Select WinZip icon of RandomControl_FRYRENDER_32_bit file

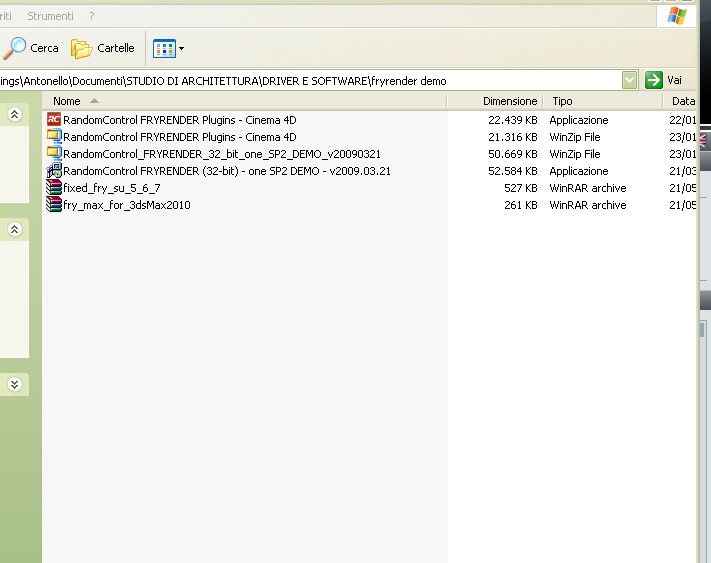(x=54, y=154)
